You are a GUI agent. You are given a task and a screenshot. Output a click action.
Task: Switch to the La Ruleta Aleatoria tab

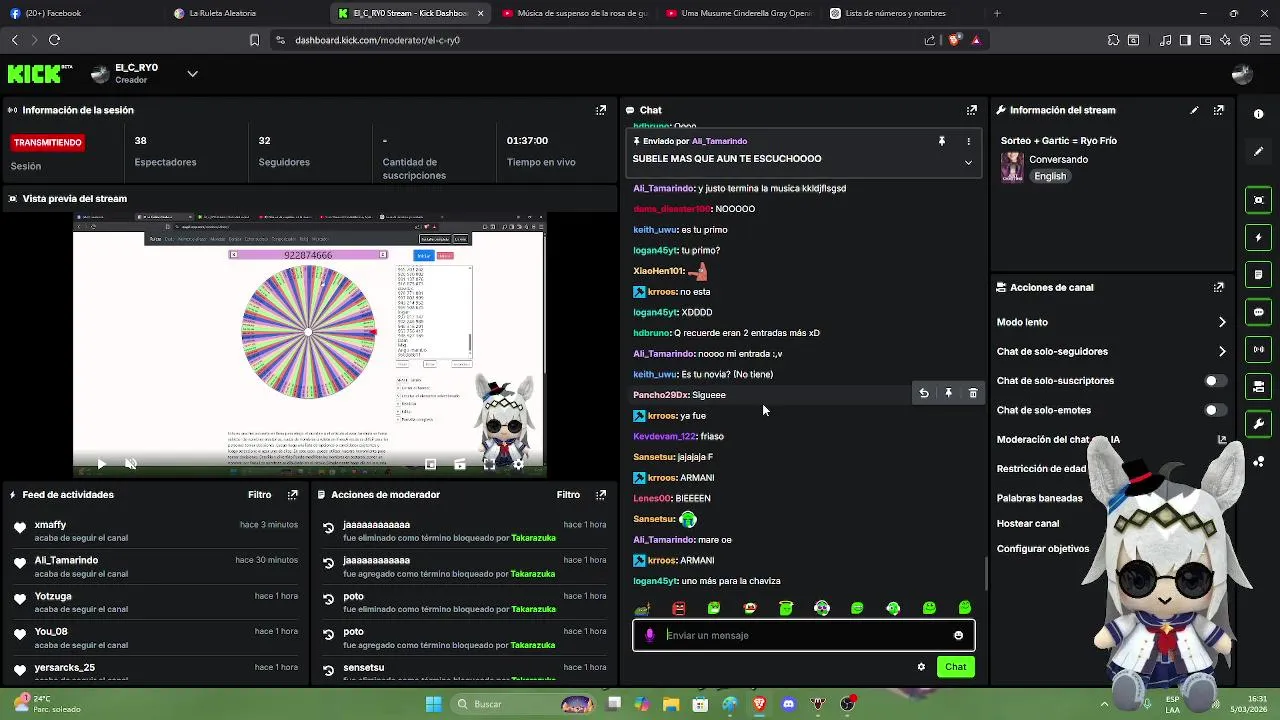pos(246,13)
